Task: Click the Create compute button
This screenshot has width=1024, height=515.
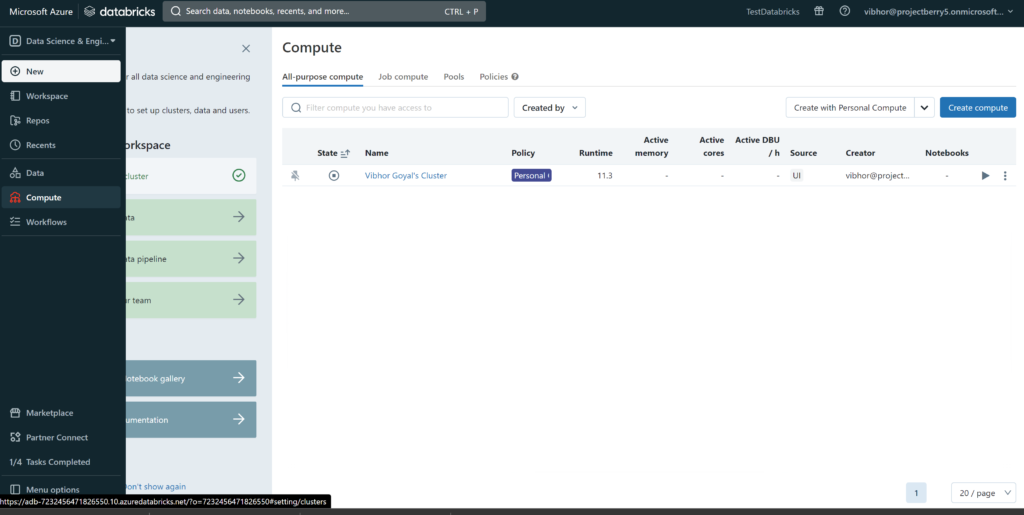Action: point(978,108)
